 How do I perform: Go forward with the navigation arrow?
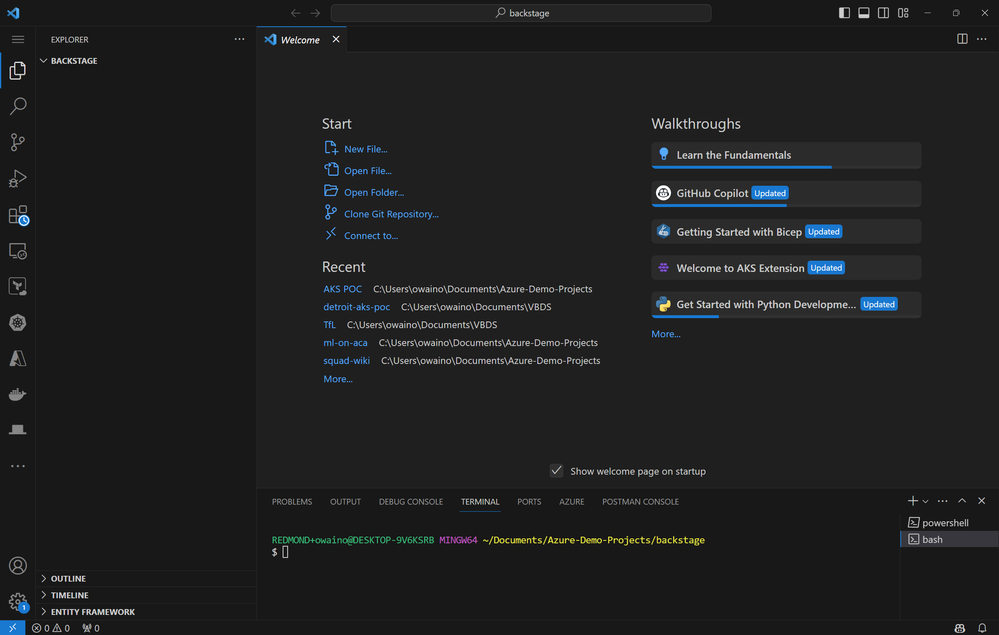315,13
